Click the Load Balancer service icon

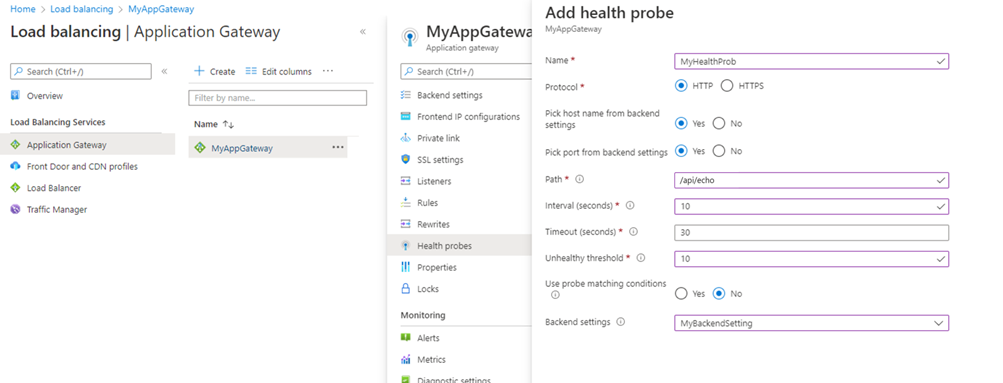[15, 188]
